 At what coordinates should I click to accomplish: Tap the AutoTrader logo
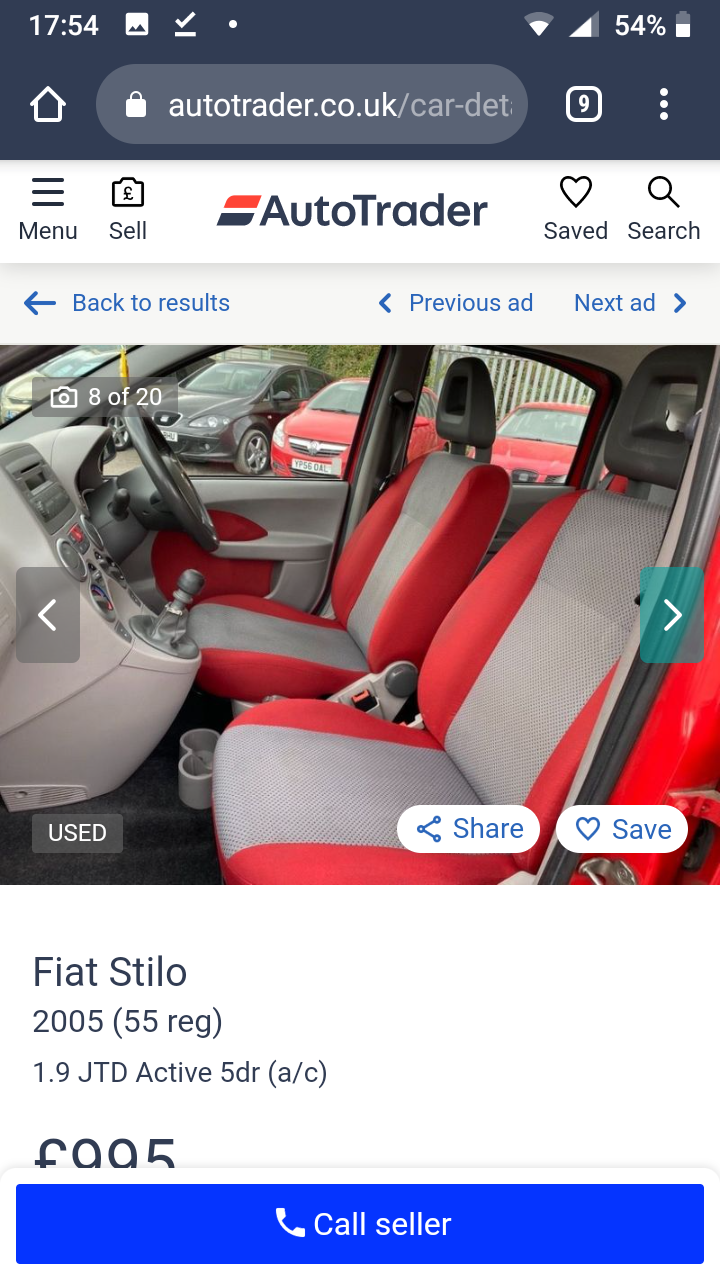click(x=352, y=211)
